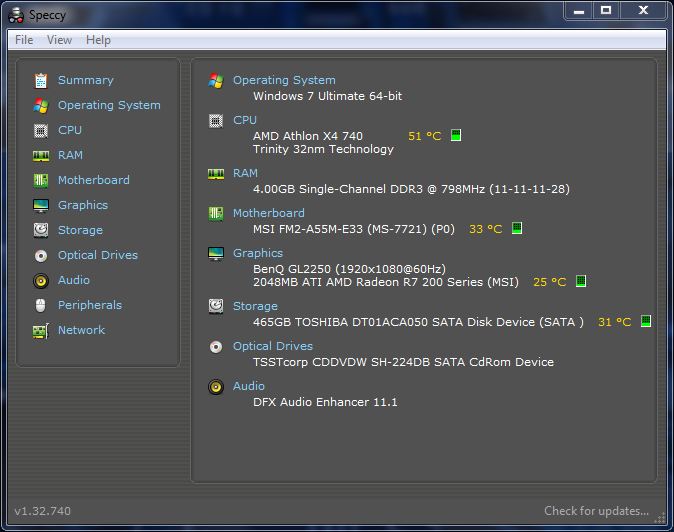
Task: Click the storage temperature 31 °C value
Action: (615, 322)
